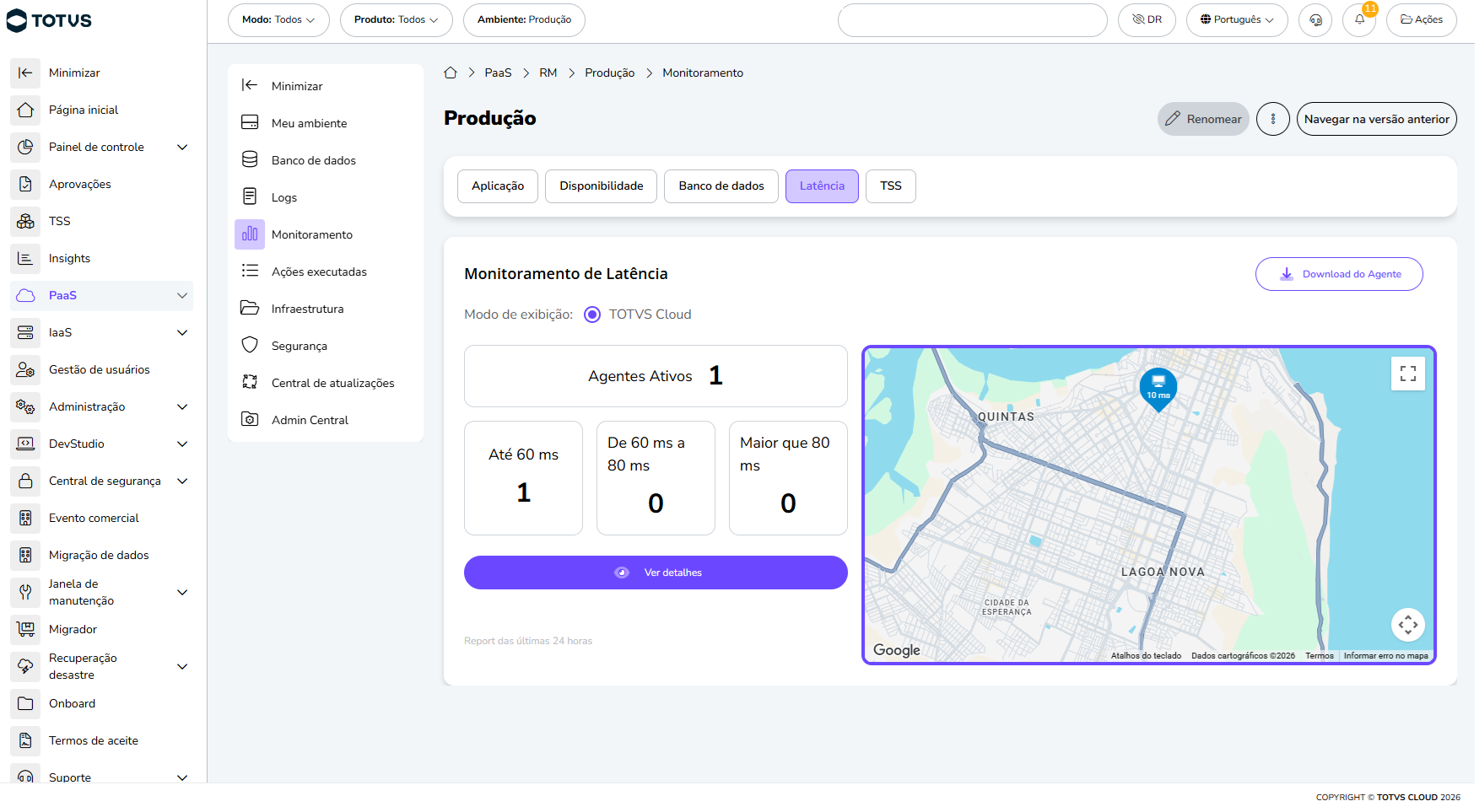Screen dimensions: 1479x812
Task: Click the breadcrumb home icon
Action: coord(451,73)
